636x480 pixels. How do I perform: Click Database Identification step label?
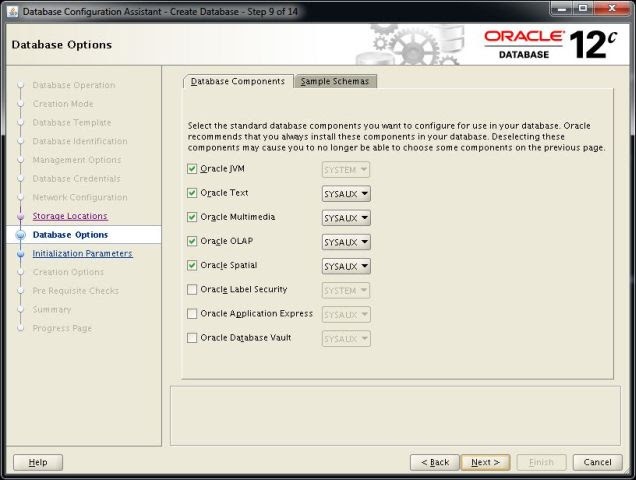[80, 141]
